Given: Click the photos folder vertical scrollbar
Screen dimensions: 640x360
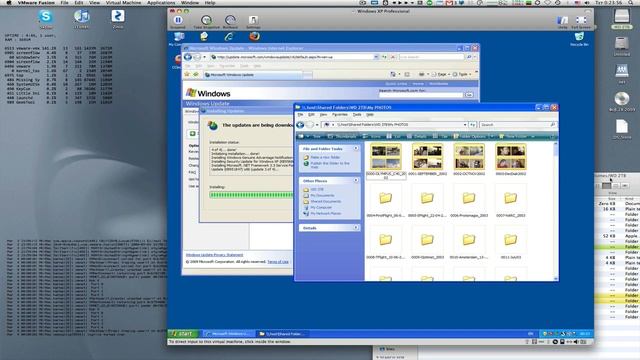Looking at the screenshot, I should 556,211.
